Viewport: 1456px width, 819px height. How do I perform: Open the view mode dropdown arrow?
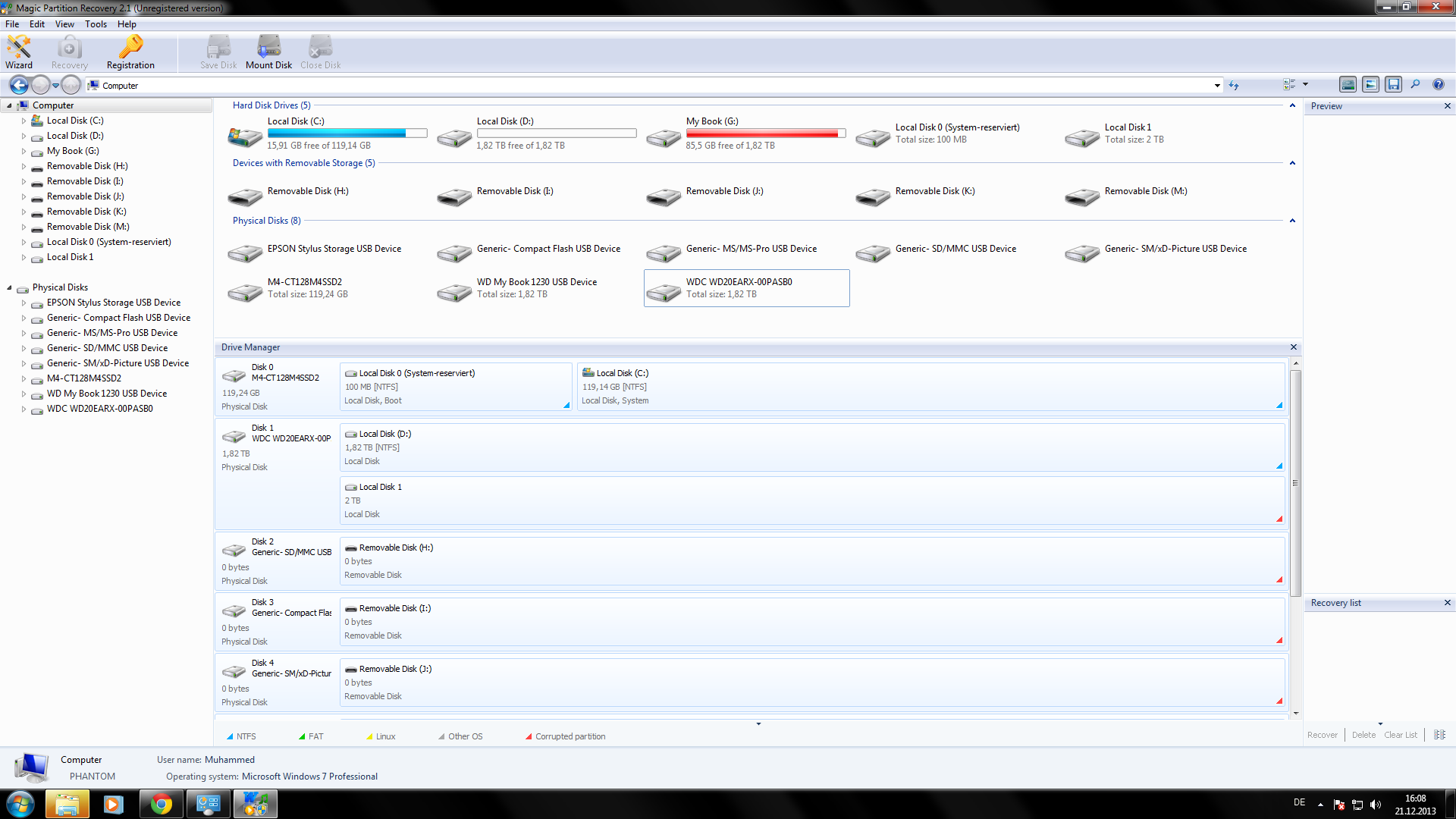click(x=1305, y=84)
